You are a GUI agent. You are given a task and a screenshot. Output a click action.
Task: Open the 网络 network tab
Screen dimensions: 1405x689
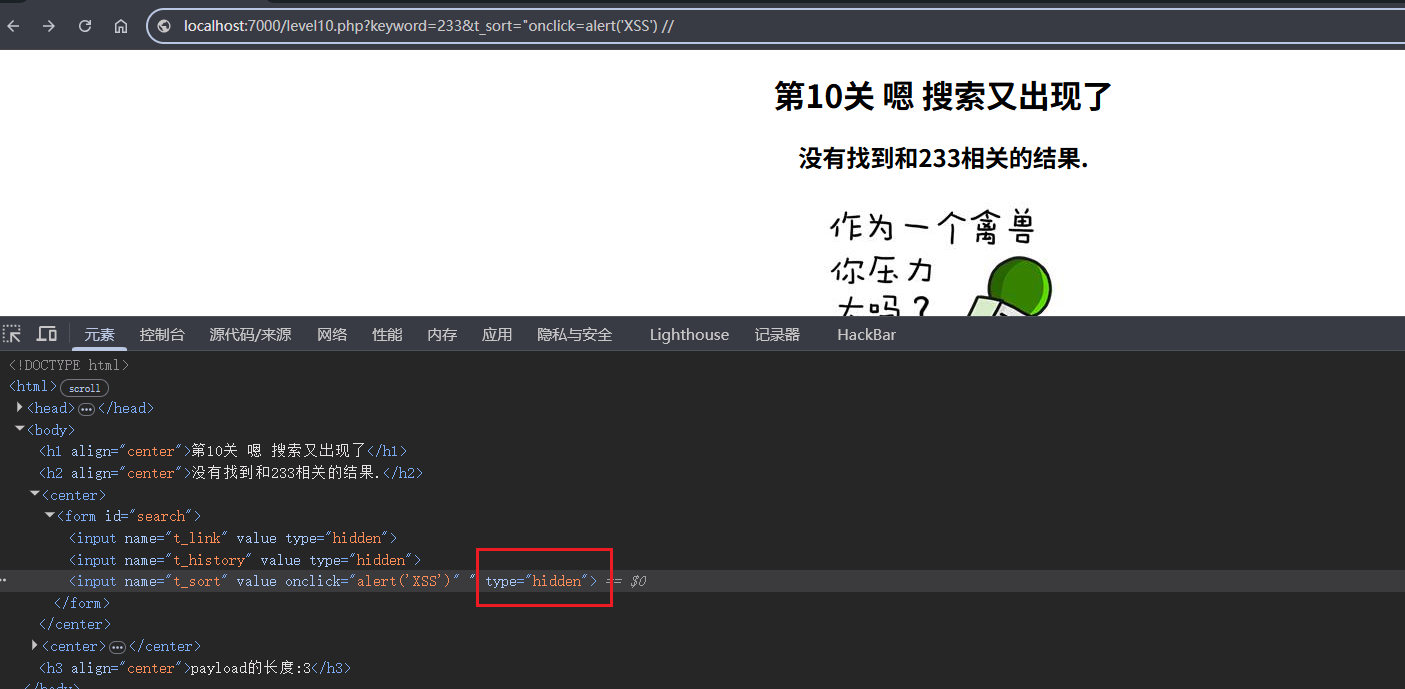point(332,334)
